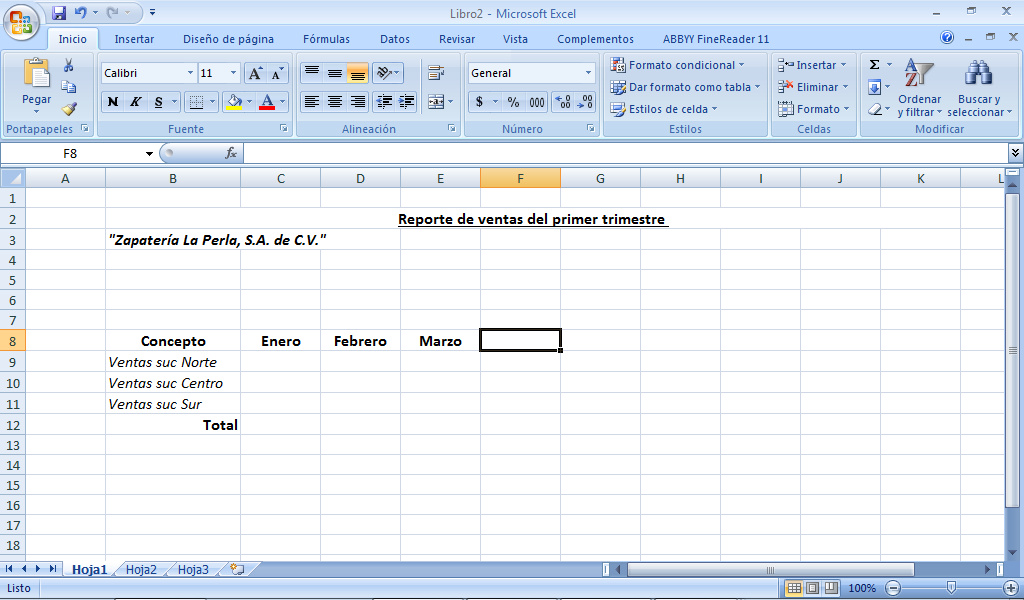Click the Cut scissors icon
The height and width of the screenshot is (600, 1024).
point(69,65)
